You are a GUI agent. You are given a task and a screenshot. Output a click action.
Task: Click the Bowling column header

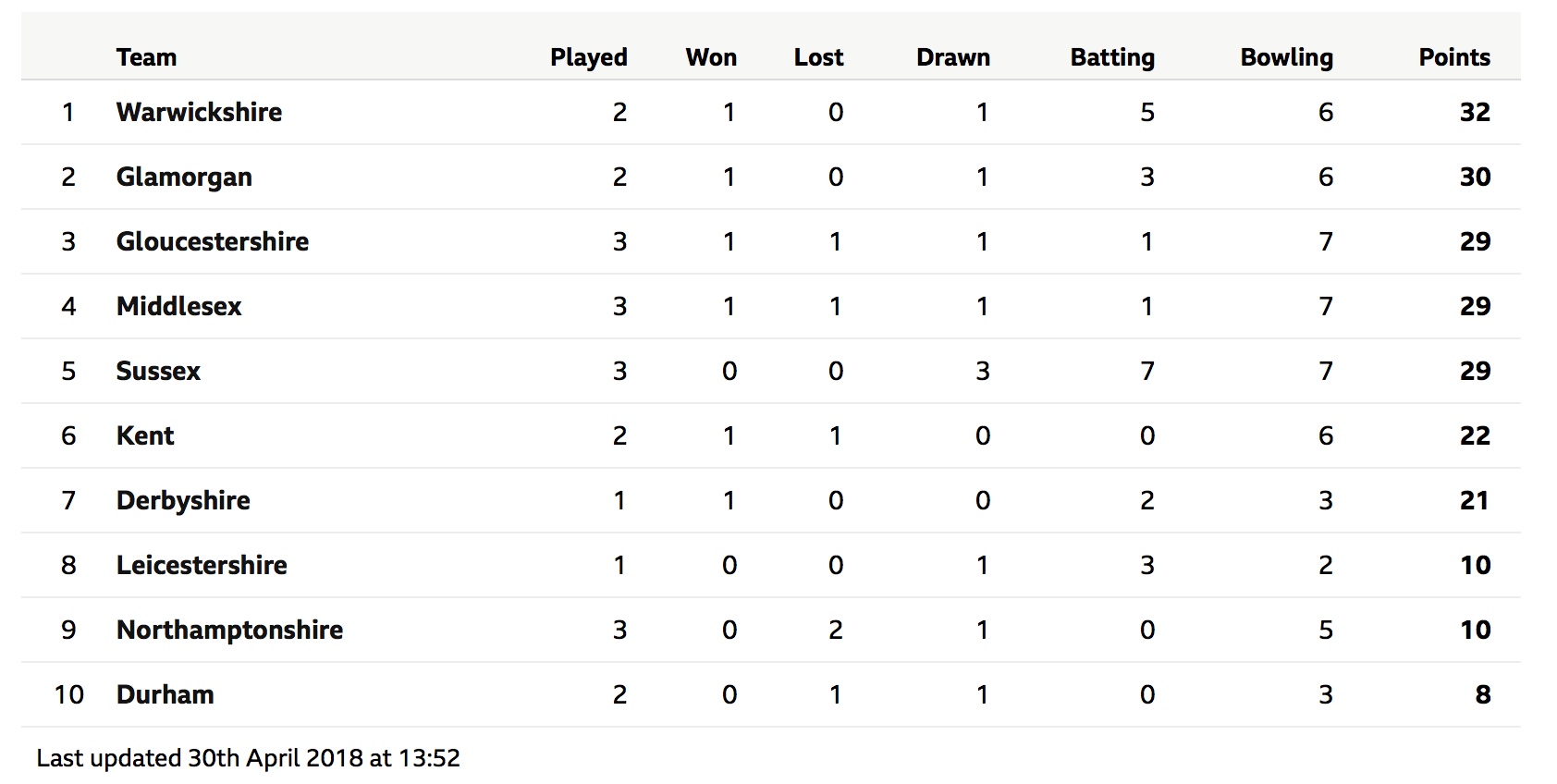(1286, 57)
